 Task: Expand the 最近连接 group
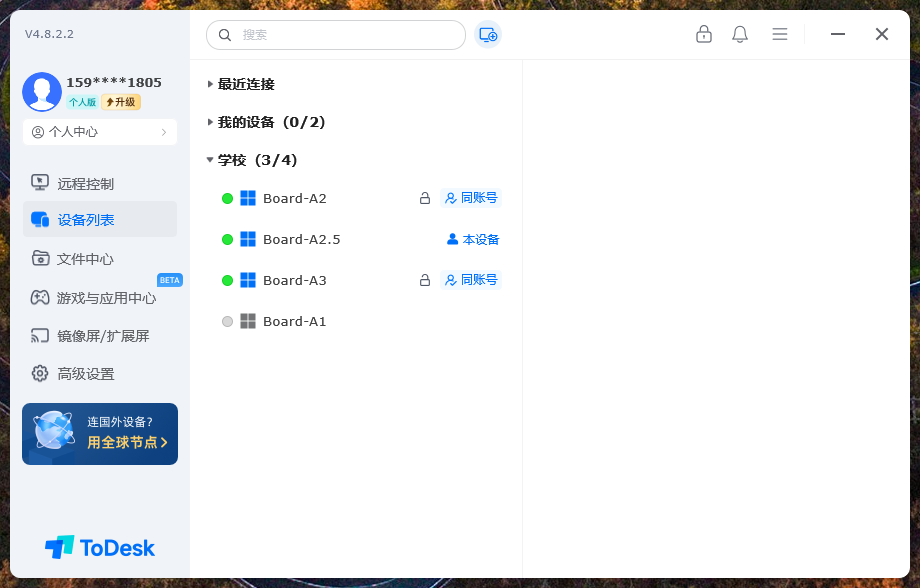tap(245, 85)
